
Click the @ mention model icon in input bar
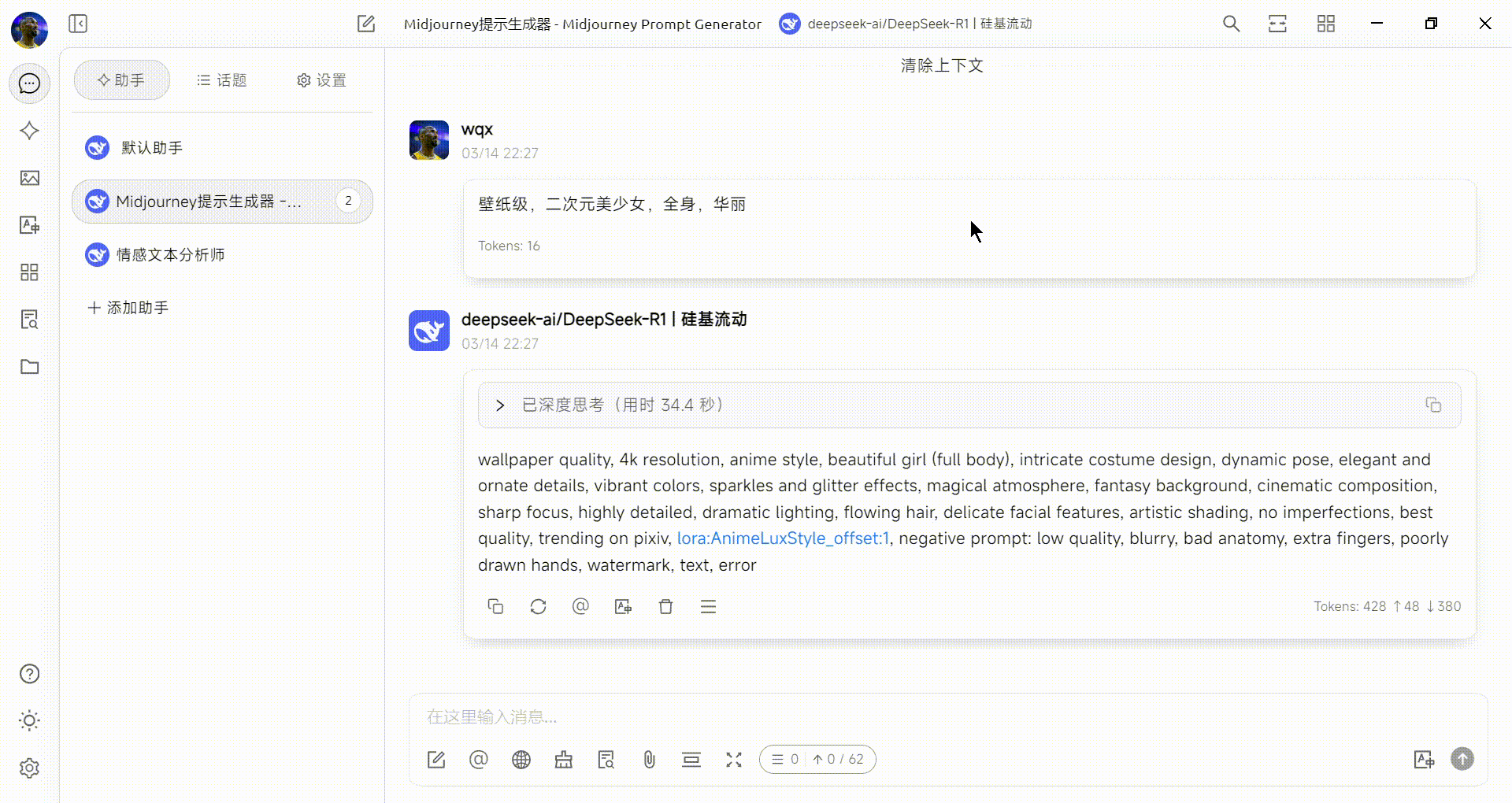click(479, 760)
